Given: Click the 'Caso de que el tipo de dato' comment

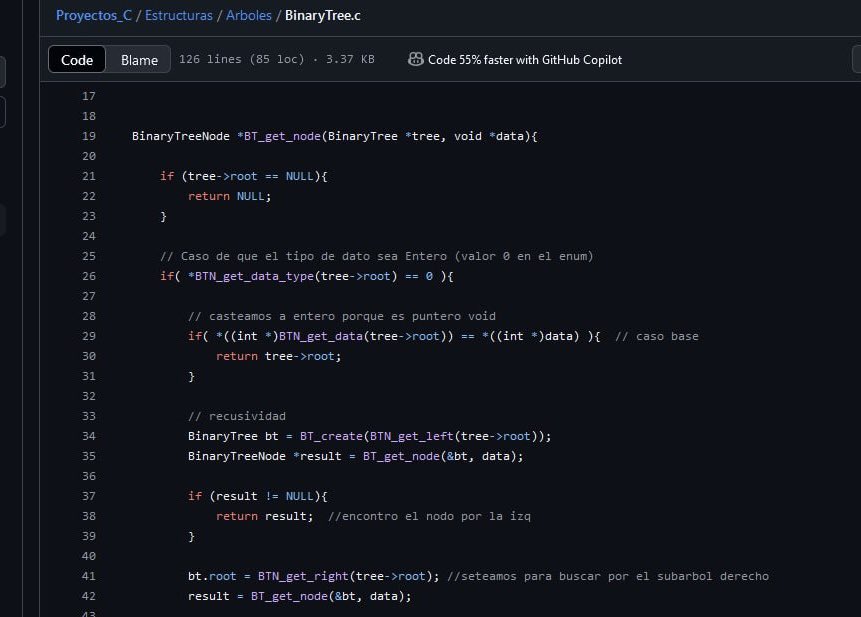Looking at the screenshot, I should (377, 256).
